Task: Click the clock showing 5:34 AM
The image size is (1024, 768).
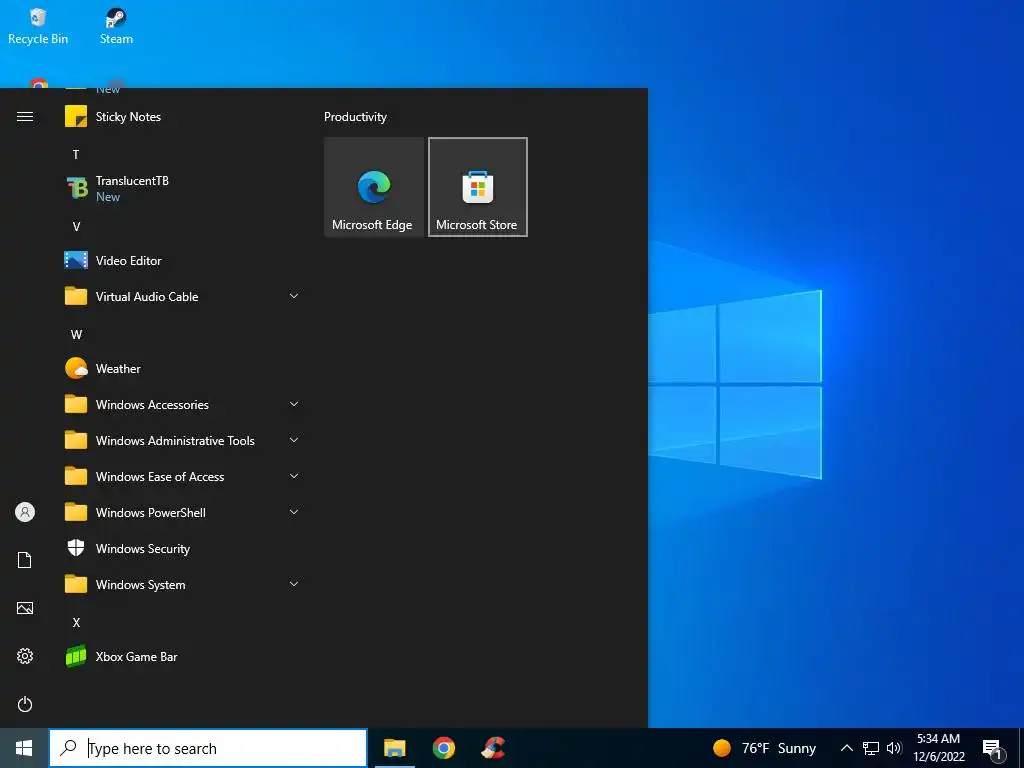Action: tap(938, 739)
